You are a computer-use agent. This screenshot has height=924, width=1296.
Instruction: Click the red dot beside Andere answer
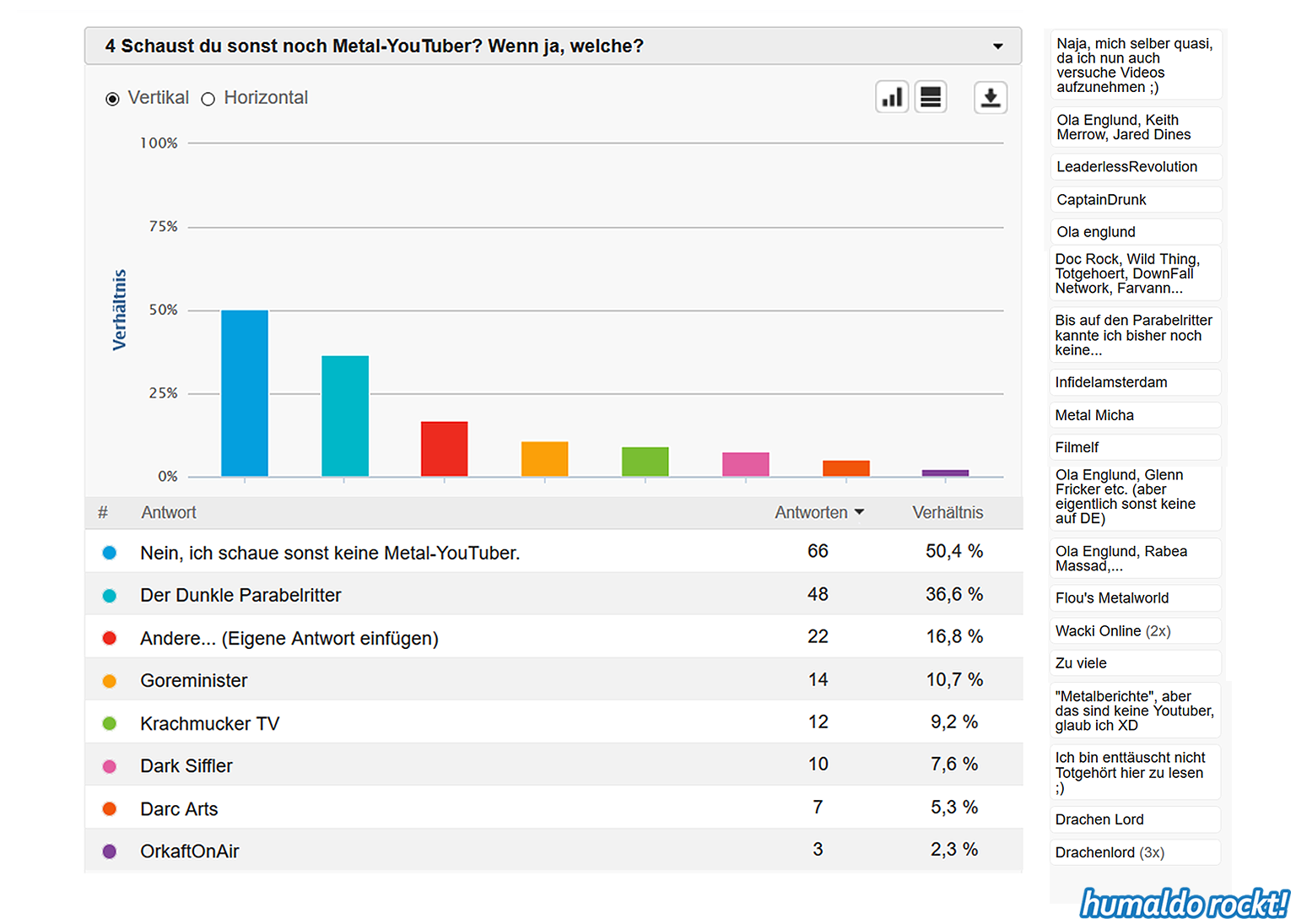click(110, 638)
